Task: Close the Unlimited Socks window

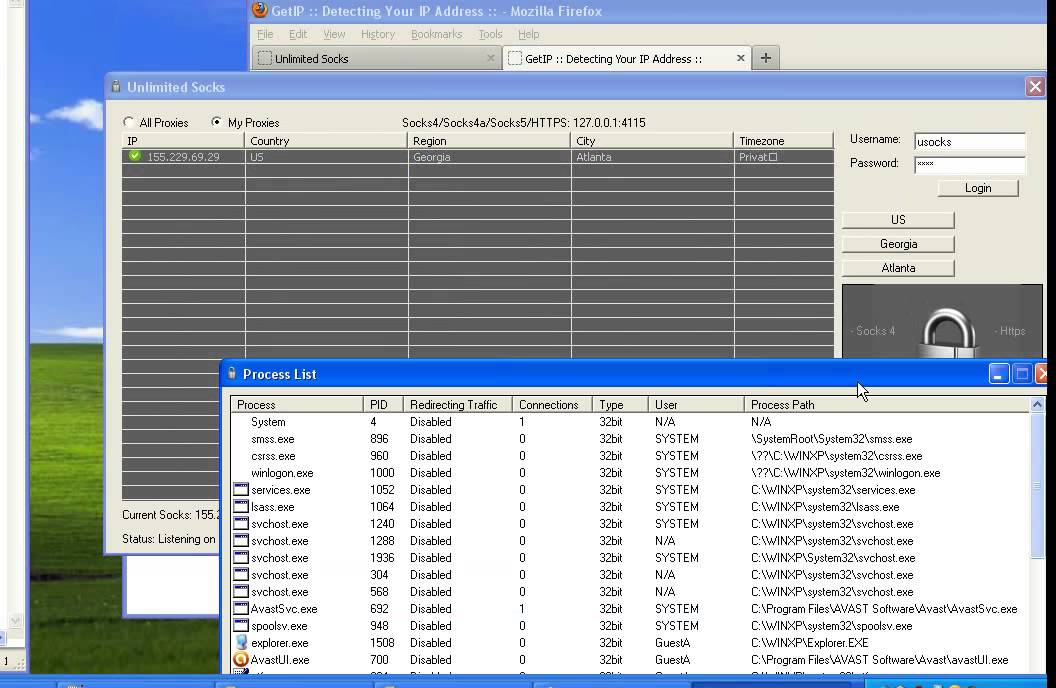Action: tap(1035, 87)
